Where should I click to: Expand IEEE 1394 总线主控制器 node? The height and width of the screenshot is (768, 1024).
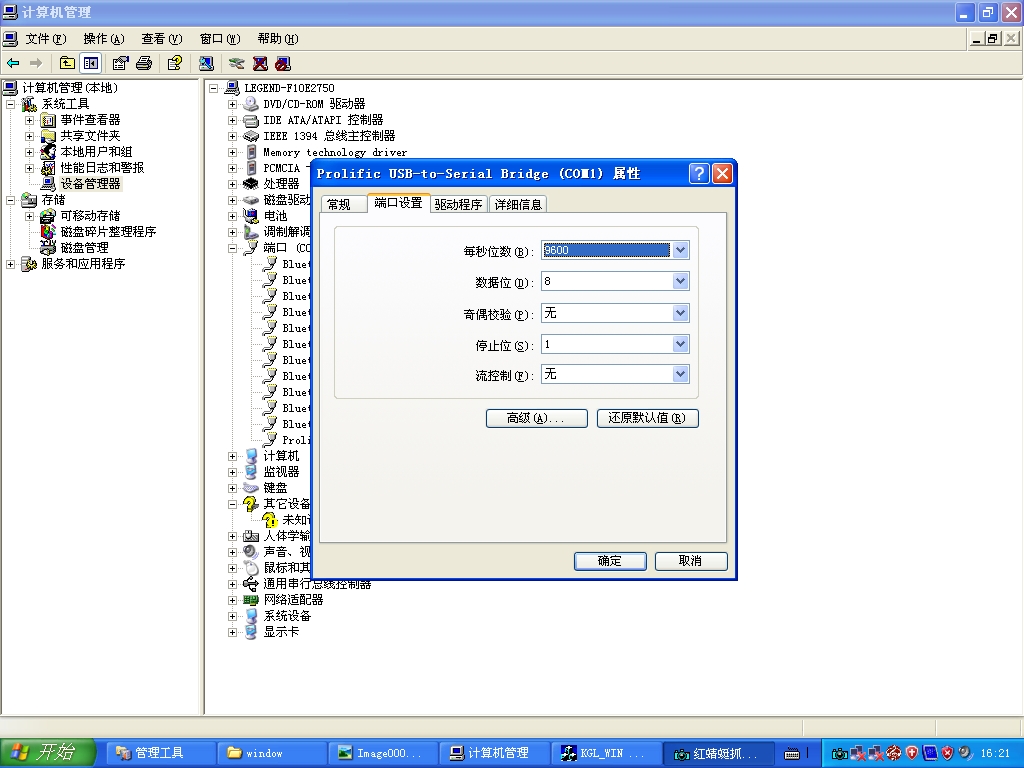pos(232,136)
